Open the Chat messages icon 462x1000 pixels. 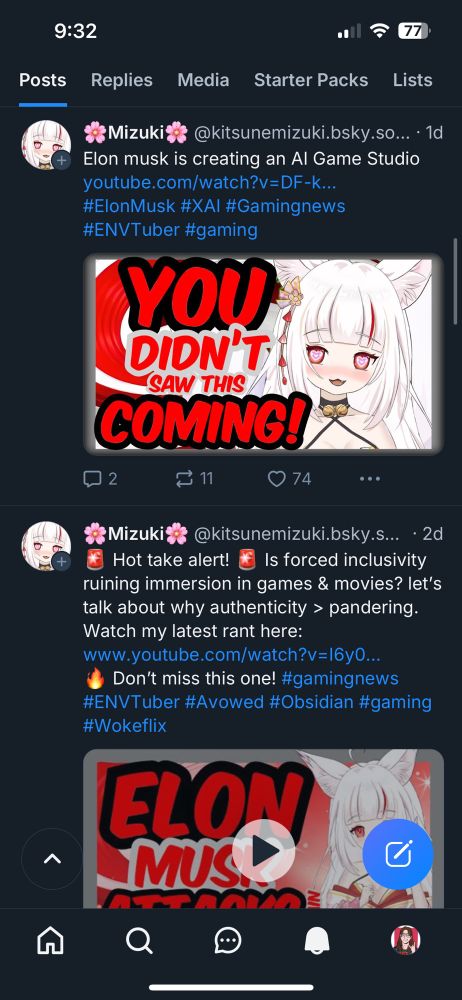(228, 941)
